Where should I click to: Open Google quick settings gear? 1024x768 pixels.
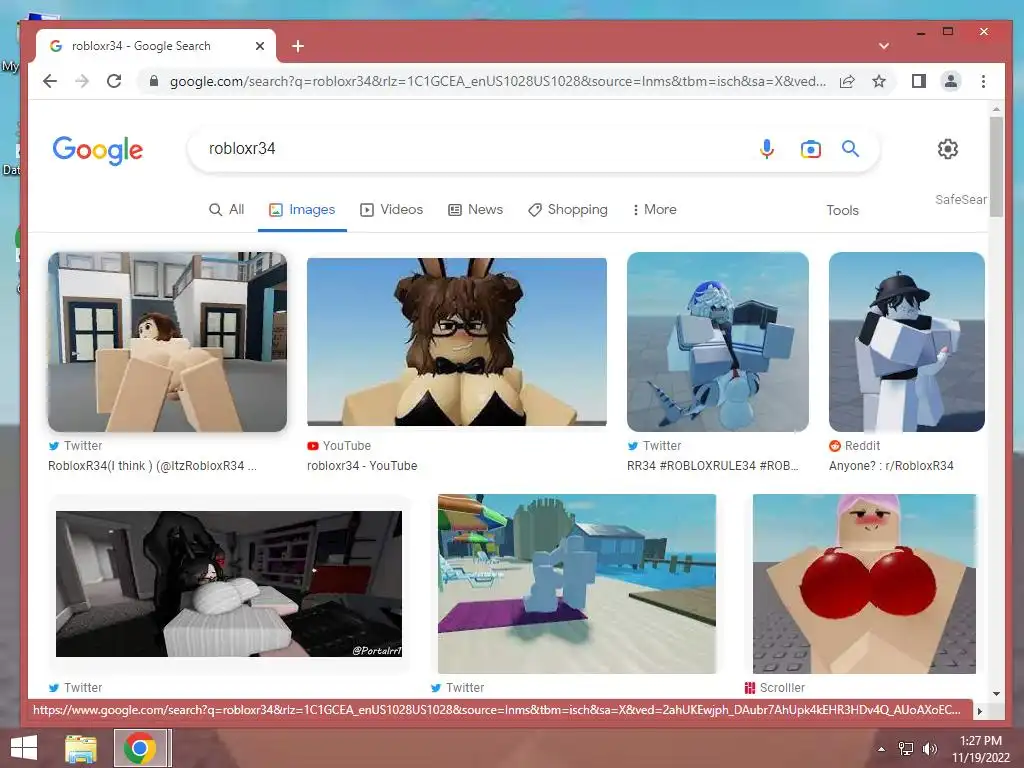pyautogui.click(x=948, y=149)
